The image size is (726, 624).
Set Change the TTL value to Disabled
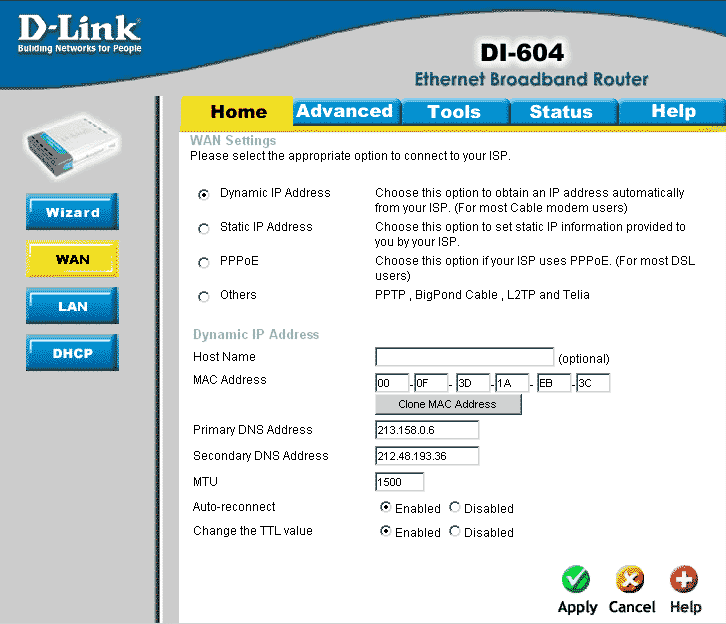455,531
